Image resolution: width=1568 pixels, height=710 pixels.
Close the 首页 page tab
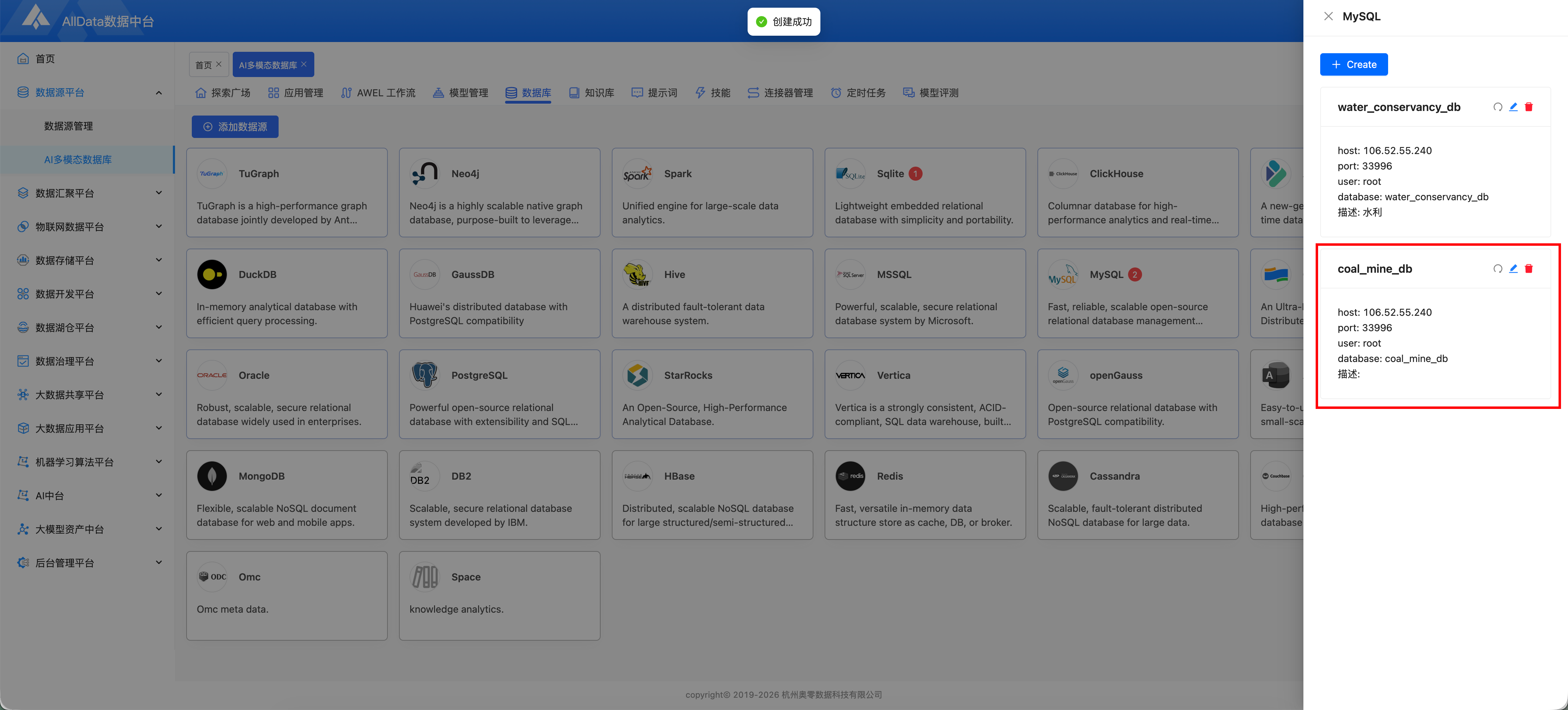click(219, 64)
